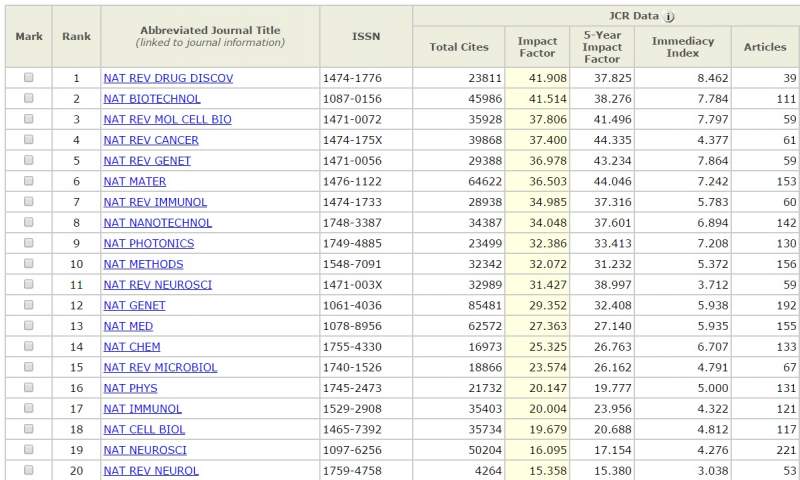This screenshot has width=800, height=480.
Task: Follow the NAT REV NEUROSCI link
Action: click(x=158, y=285)
